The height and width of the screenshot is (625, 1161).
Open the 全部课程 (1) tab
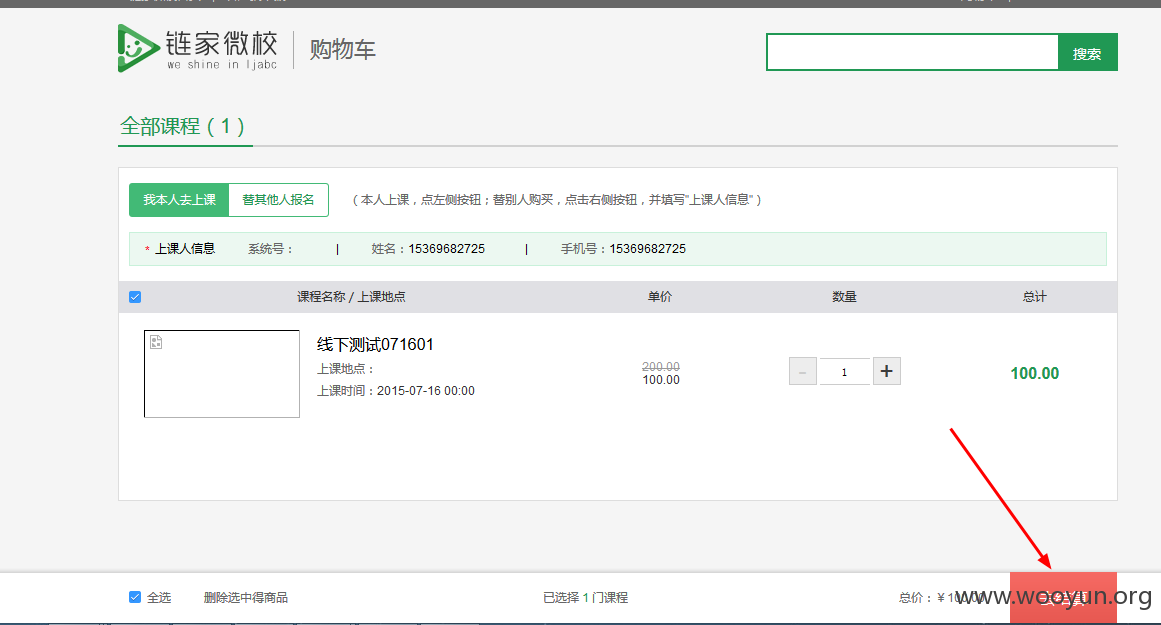pos(182,127)
